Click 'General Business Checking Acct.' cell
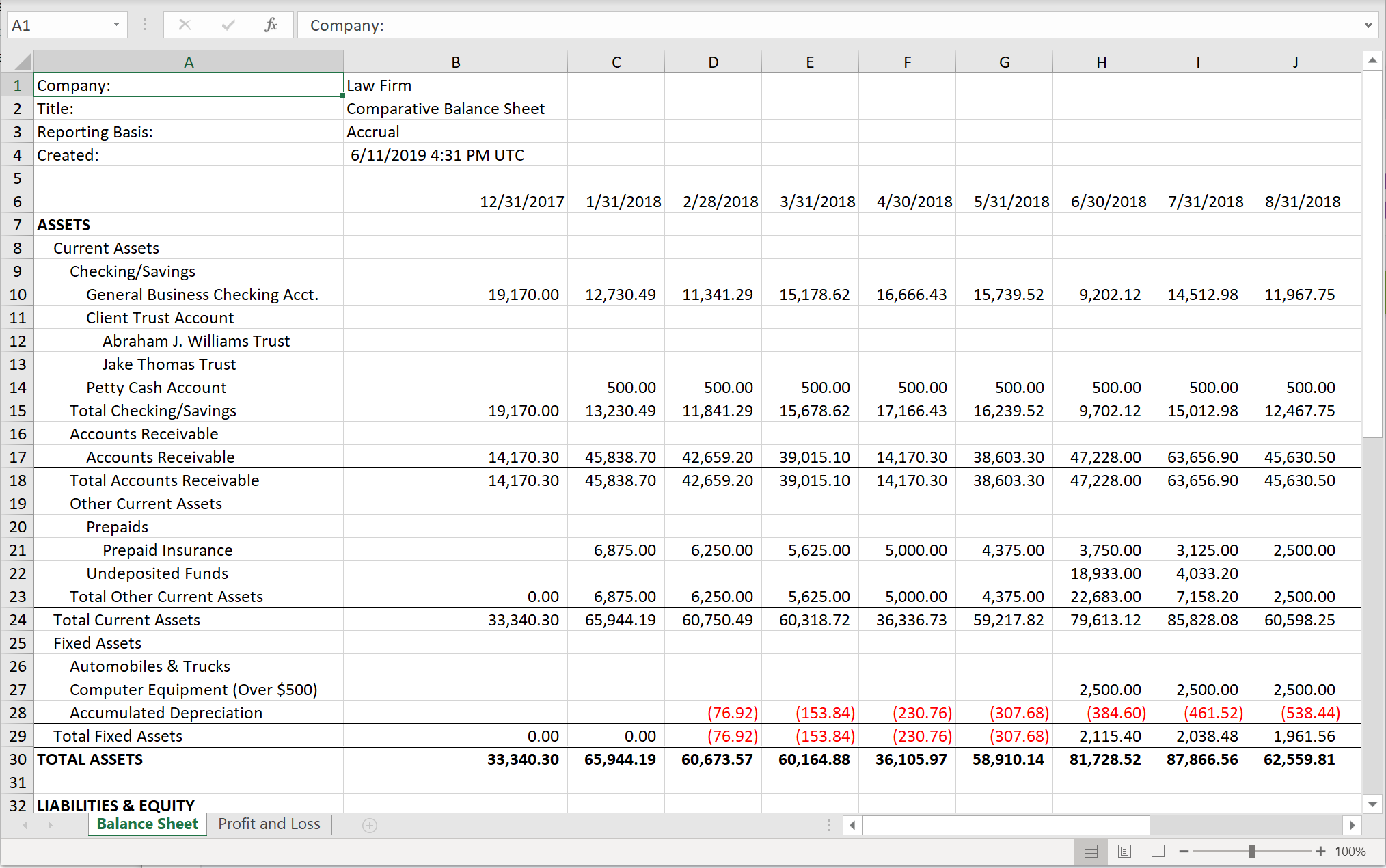1386x868 pixels. tap(189, 295)
